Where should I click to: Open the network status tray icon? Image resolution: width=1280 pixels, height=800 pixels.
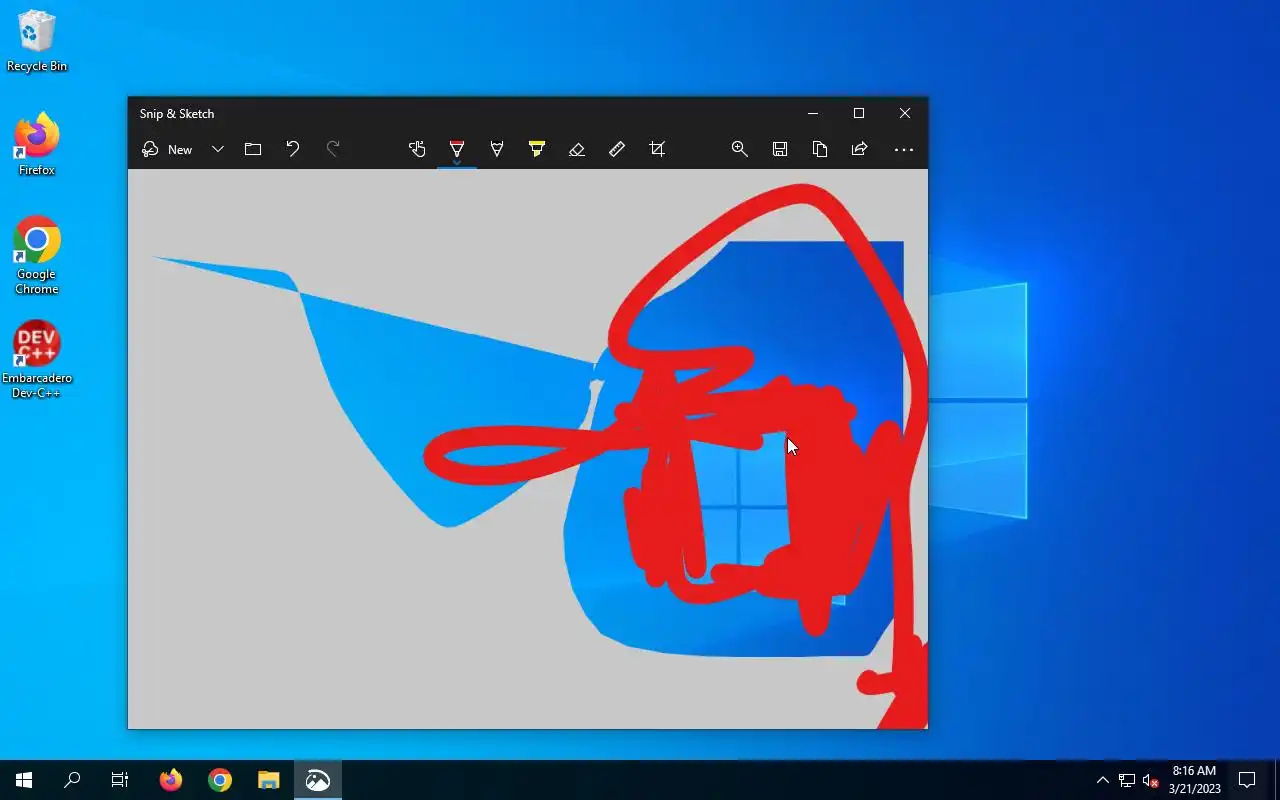pyautogui.click(x=1127, y=780)
